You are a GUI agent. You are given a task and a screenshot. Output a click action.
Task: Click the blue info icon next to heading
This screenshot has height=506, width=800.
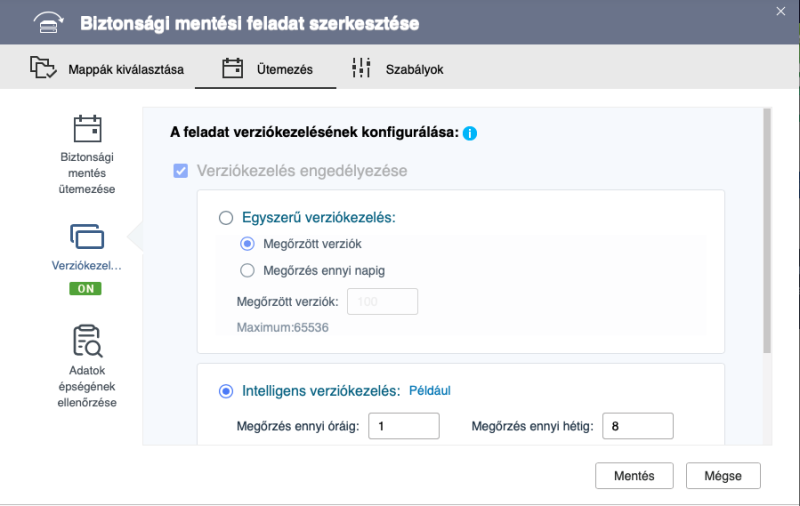[x=470, y=133]
